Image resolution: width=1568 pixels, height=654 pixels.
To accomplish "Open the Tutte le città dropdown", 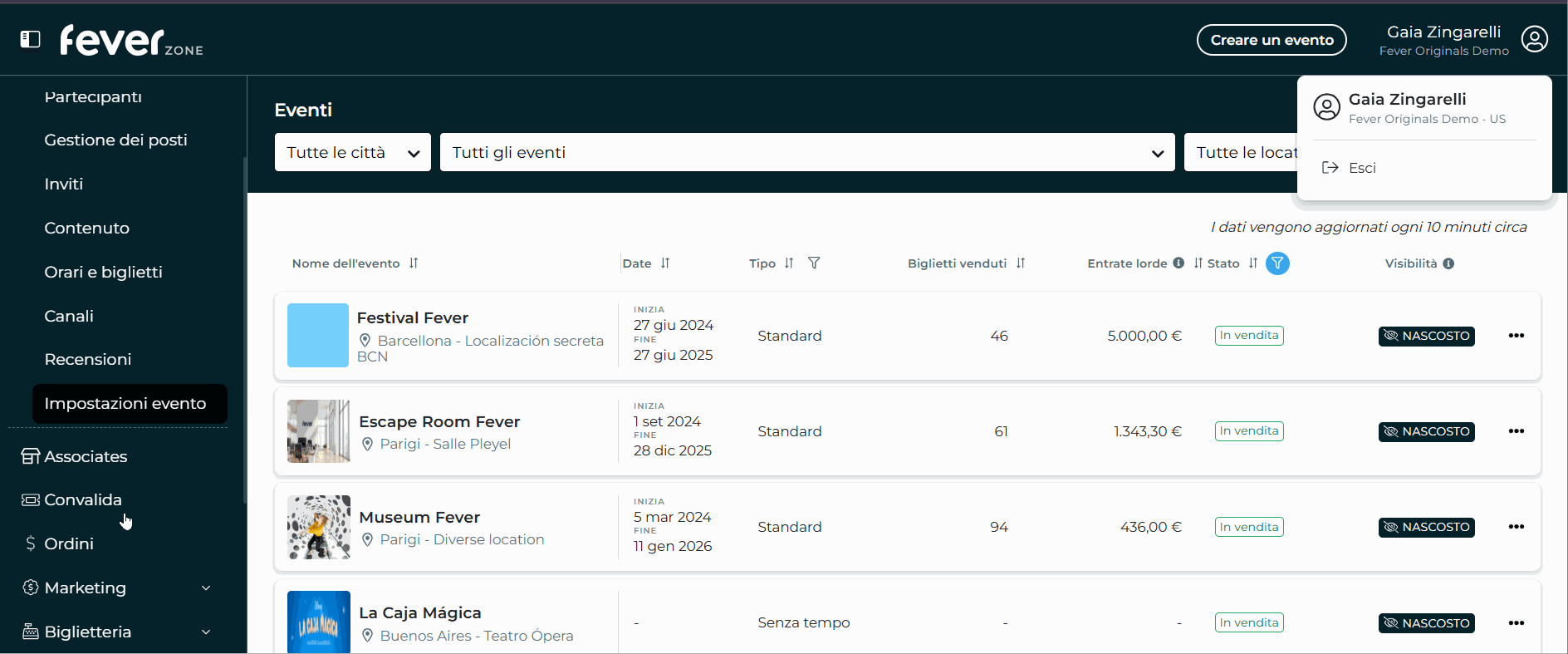I will 352,152.
